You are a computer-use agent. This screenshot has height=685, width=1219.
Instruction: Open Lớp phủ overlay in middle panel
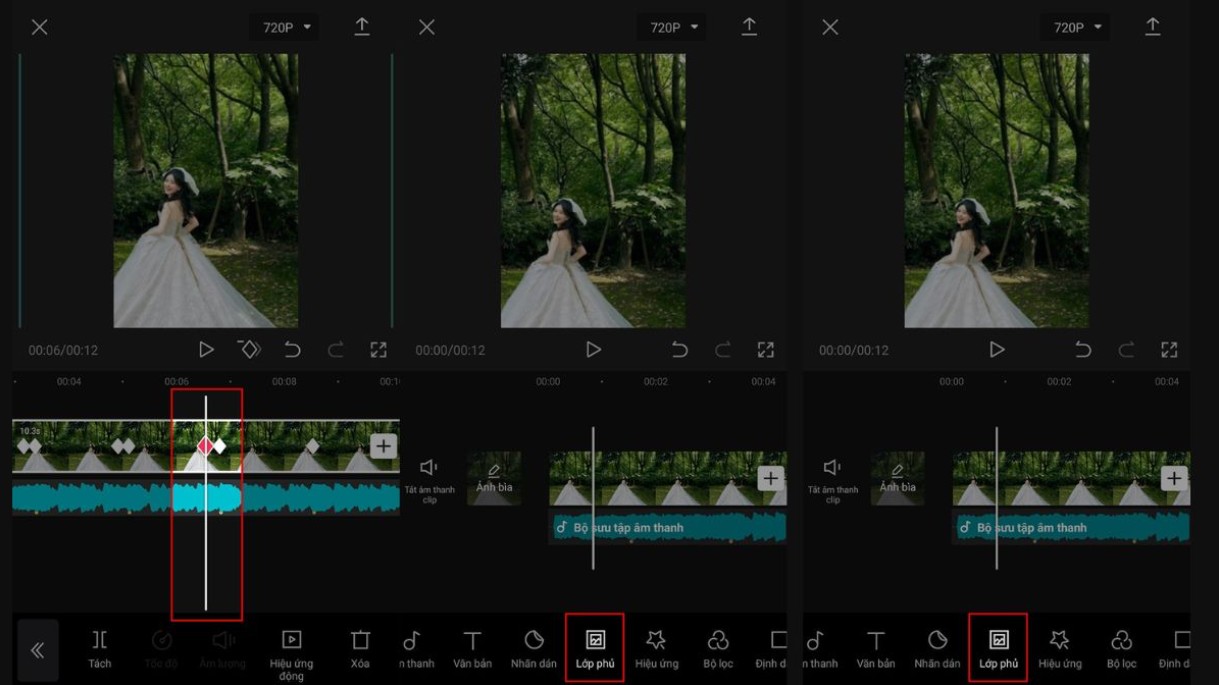coord(595,647)
